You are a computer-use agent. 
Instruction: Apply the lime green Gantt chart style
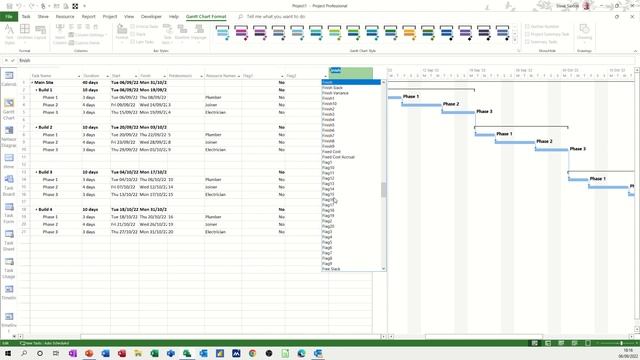[x=334, y=32]
